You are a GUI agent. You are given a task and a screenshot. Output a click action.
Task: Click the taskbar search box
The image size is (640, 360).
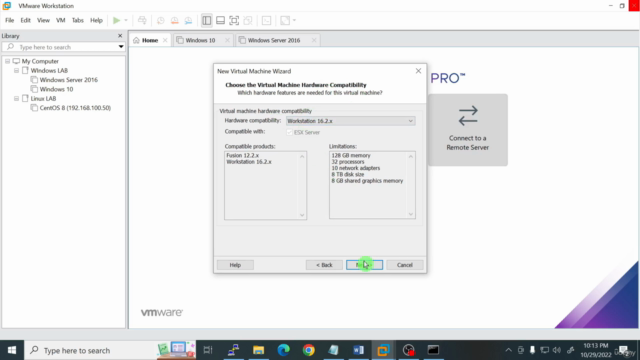click(x=110, y=350)
